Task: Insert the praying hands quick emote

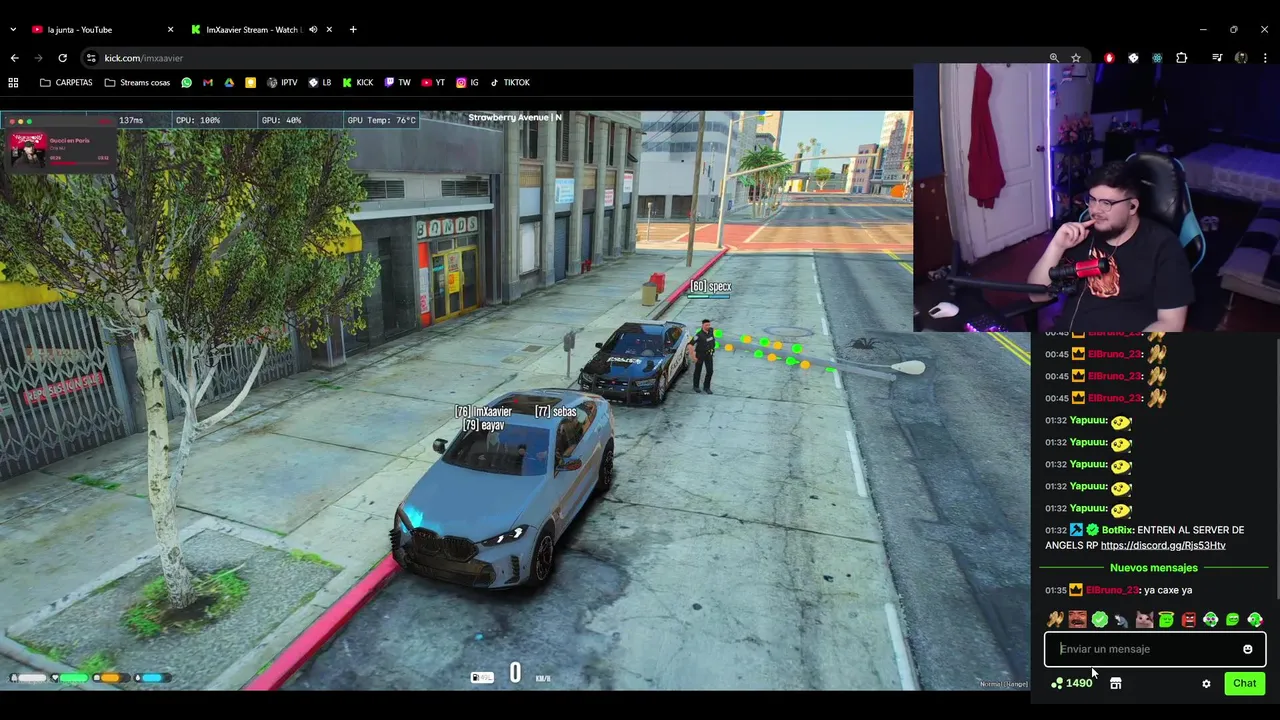Action: pyautogui.click(x=1055, y=620)
